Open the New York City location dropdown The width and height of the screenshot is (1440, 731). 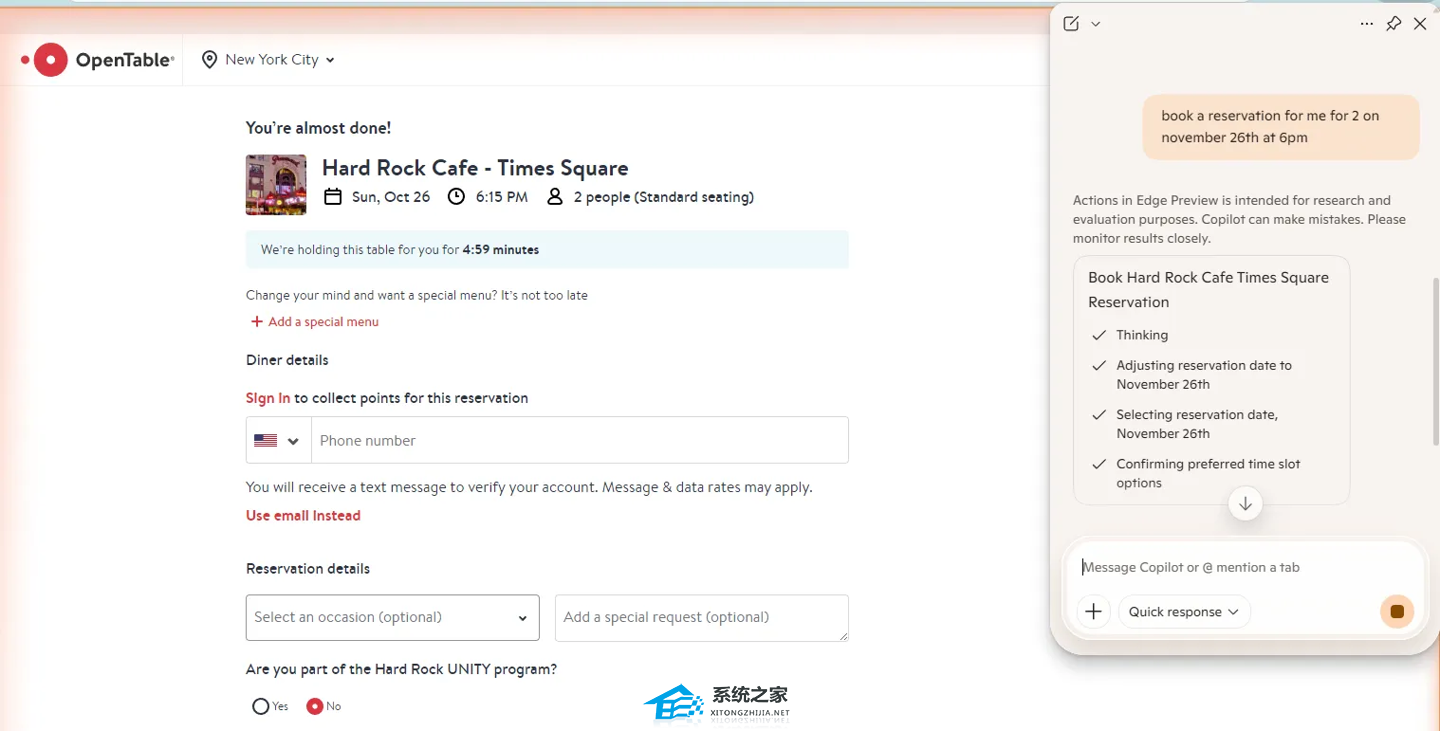point(269,60)
